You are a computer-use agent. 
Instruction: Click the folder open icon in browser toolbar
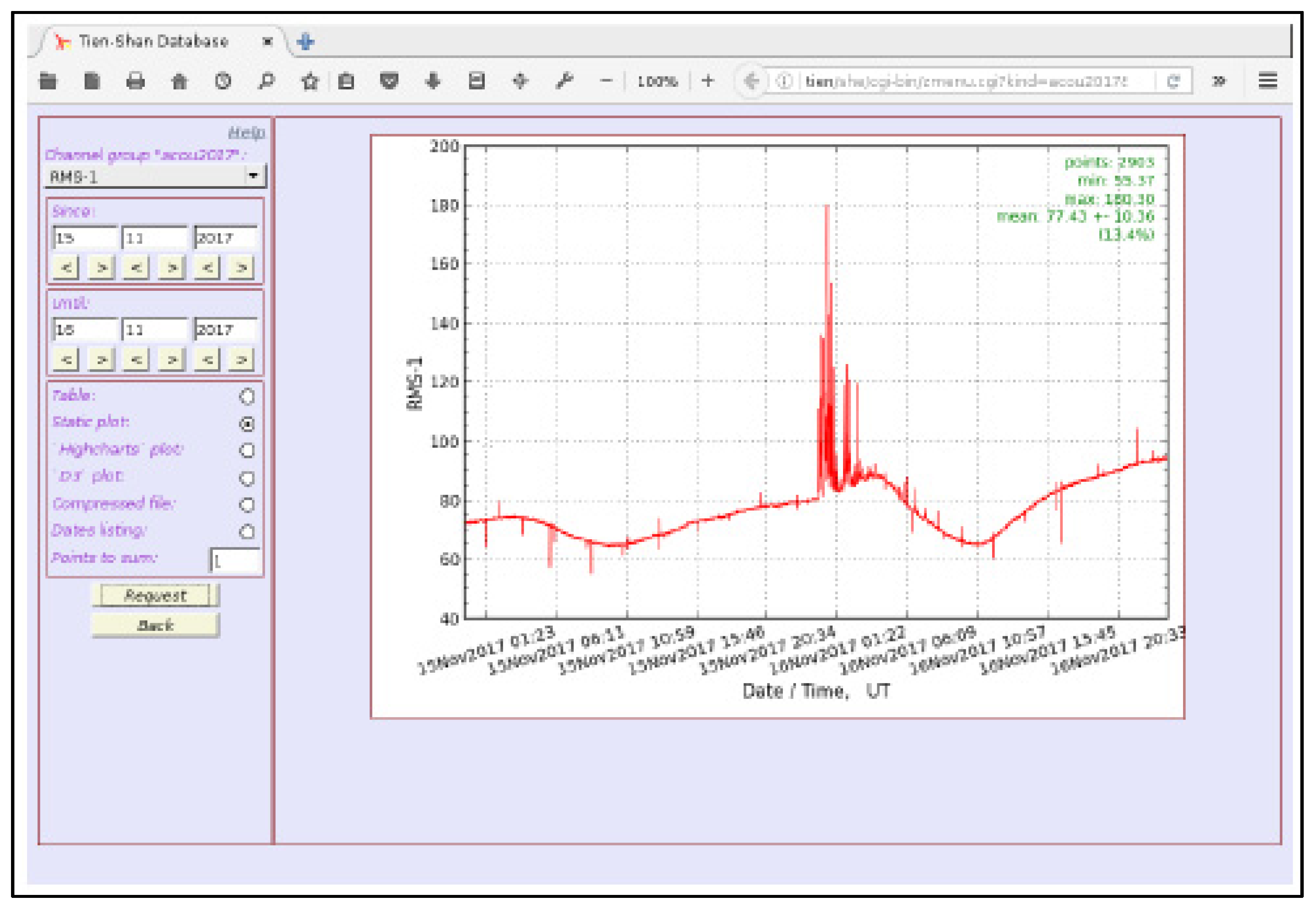tap(48, 81)
